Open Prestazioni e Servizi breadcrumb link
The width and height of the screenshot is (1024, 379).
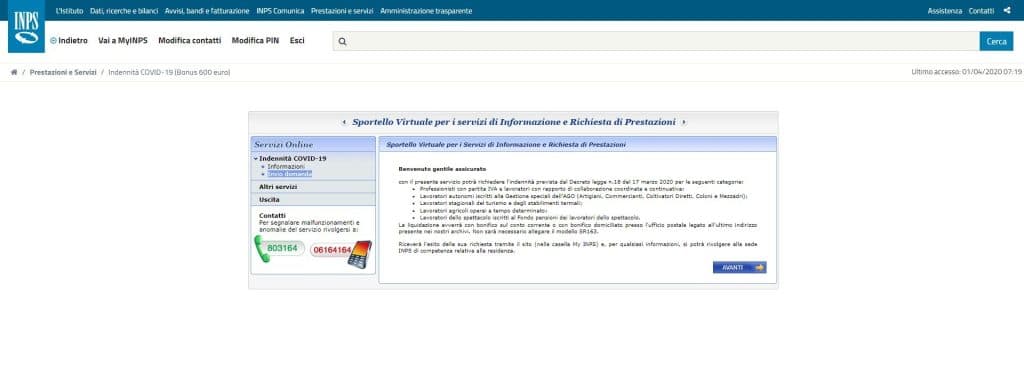tap(63, 72)
